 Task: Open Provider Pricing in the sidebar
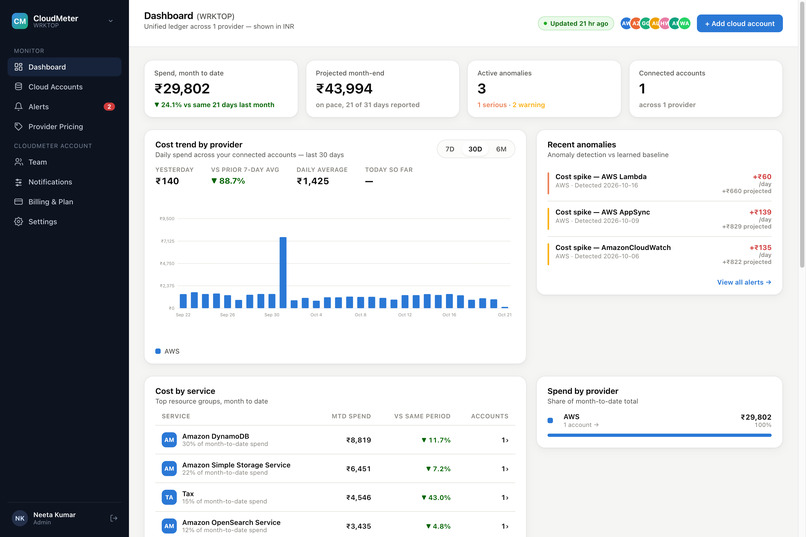[64, 126]
